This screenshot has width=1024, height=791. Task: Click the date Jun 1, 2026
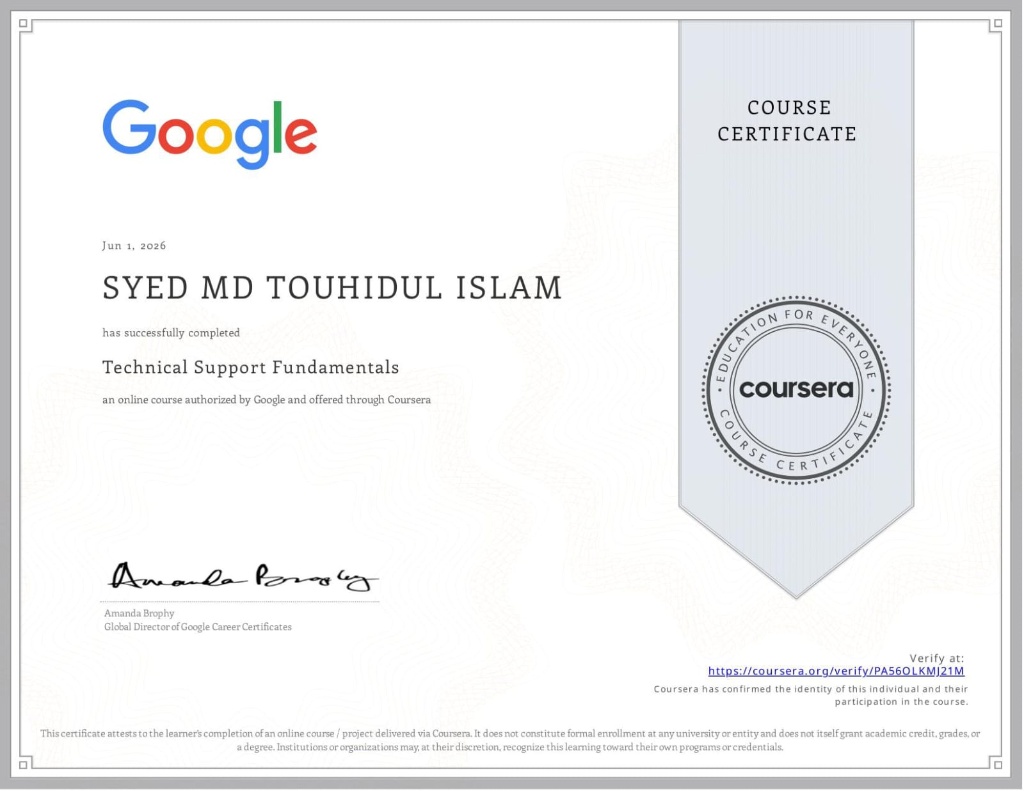click(x=134, y=246)
